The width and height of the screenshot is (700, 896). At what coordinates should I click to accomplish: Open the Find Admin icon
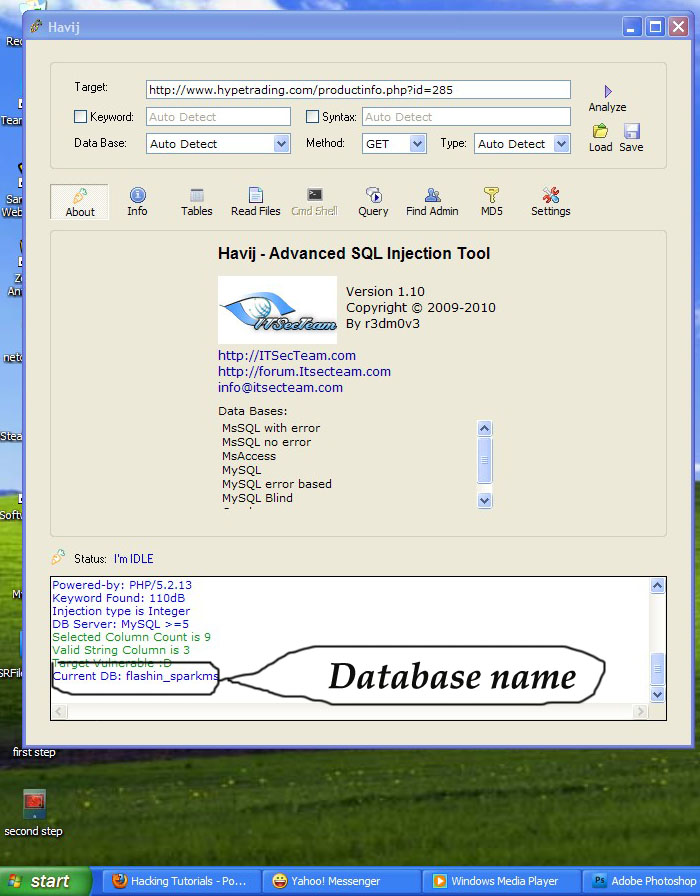coord(433,195)
